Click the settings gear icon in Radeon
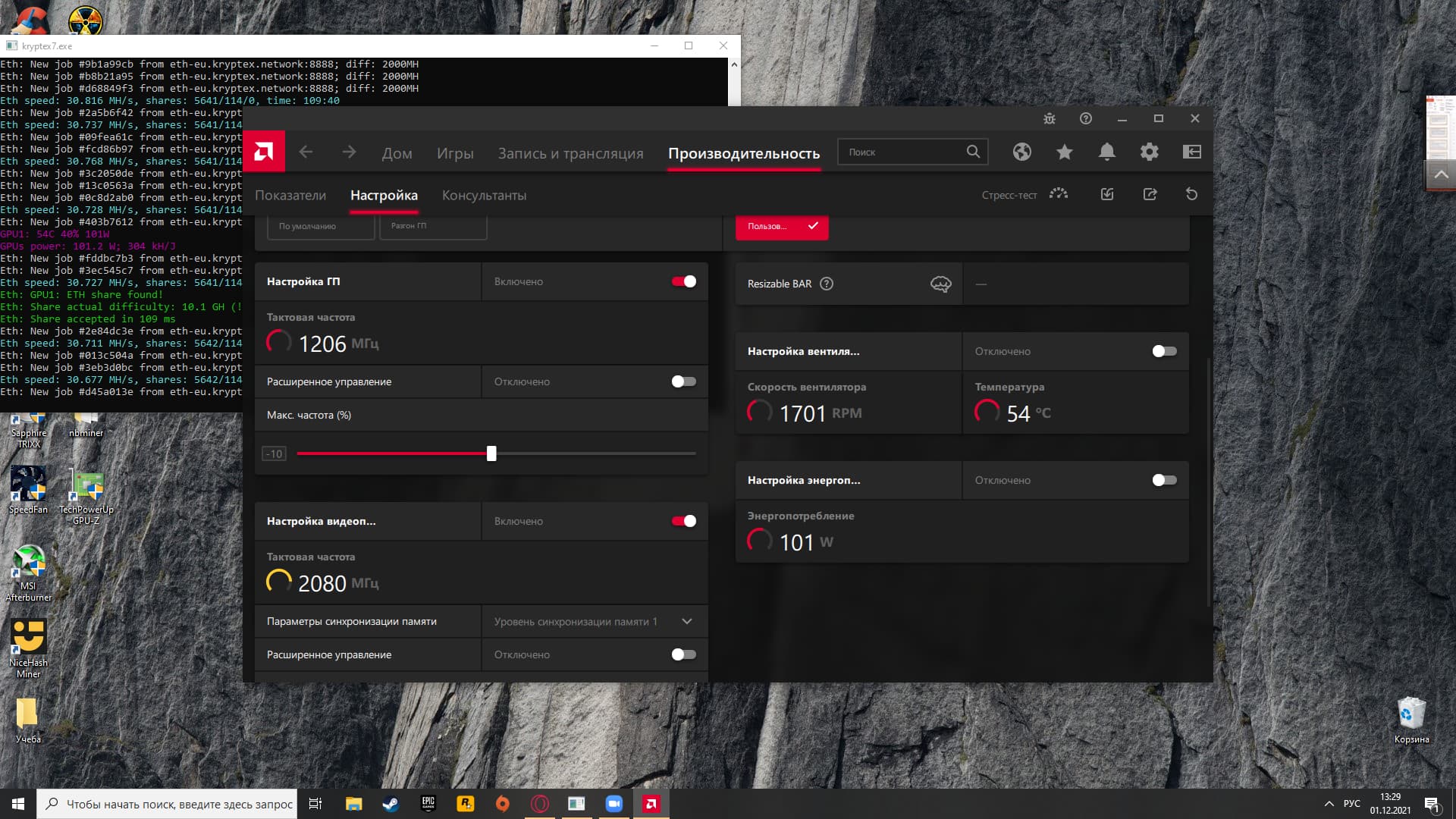Image resolution: width=1456 pixels, height=819 pixels. [x=1148, y=152]
